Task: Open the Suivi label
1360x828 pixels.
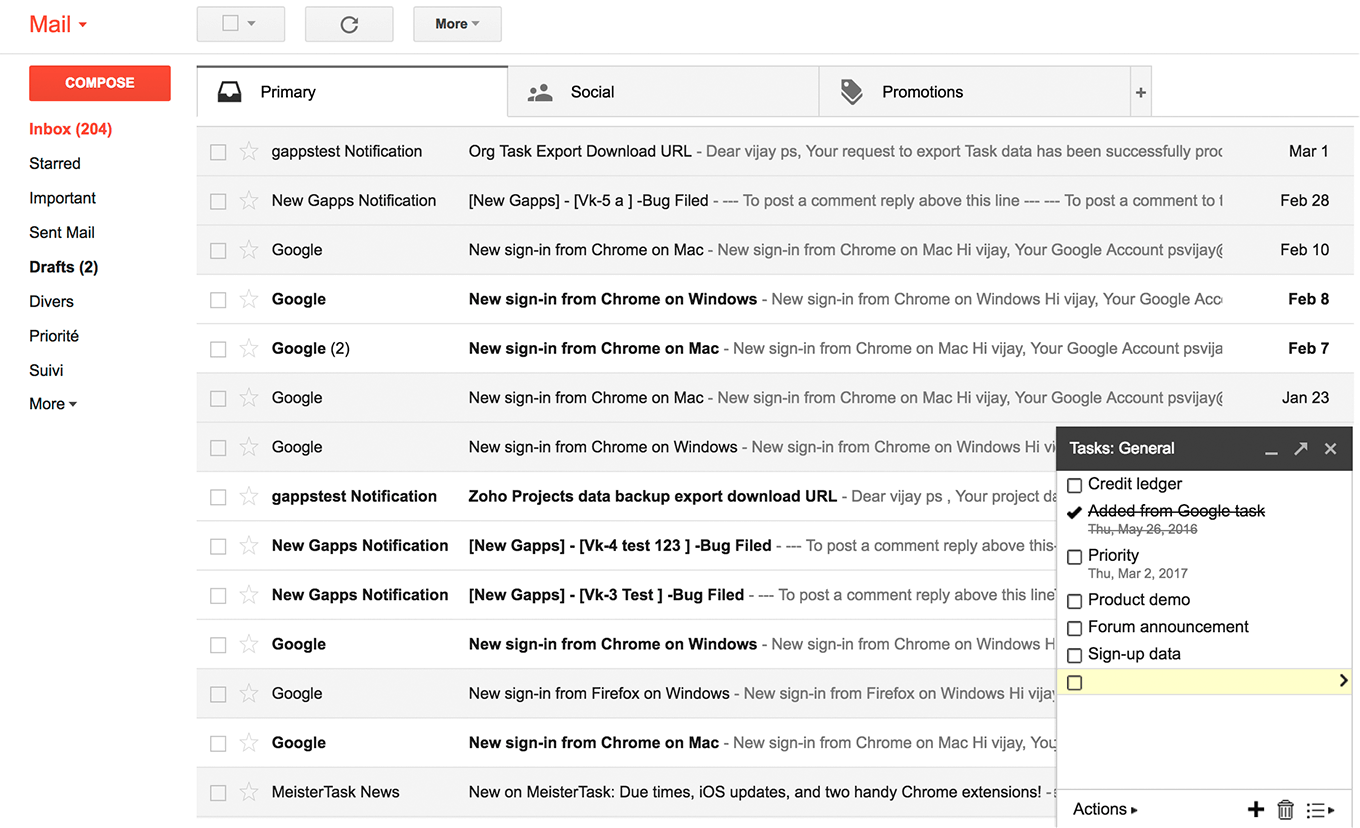Action: [x=46, y=370]
